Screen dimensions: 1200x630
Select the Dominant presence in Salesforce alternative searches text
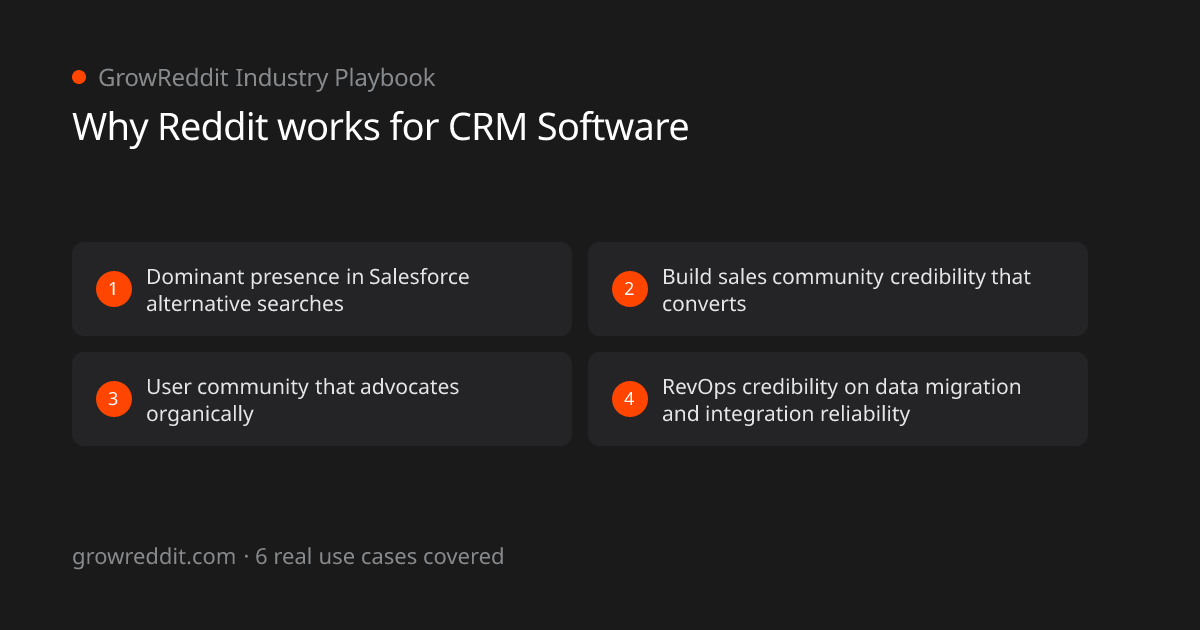pos(308,290)
